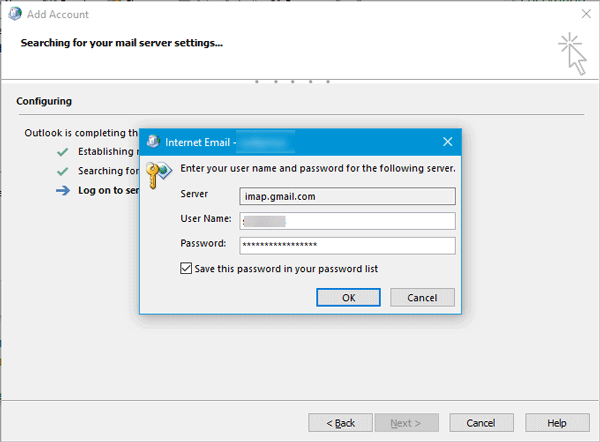Close the Add Account window

(585, 14)
